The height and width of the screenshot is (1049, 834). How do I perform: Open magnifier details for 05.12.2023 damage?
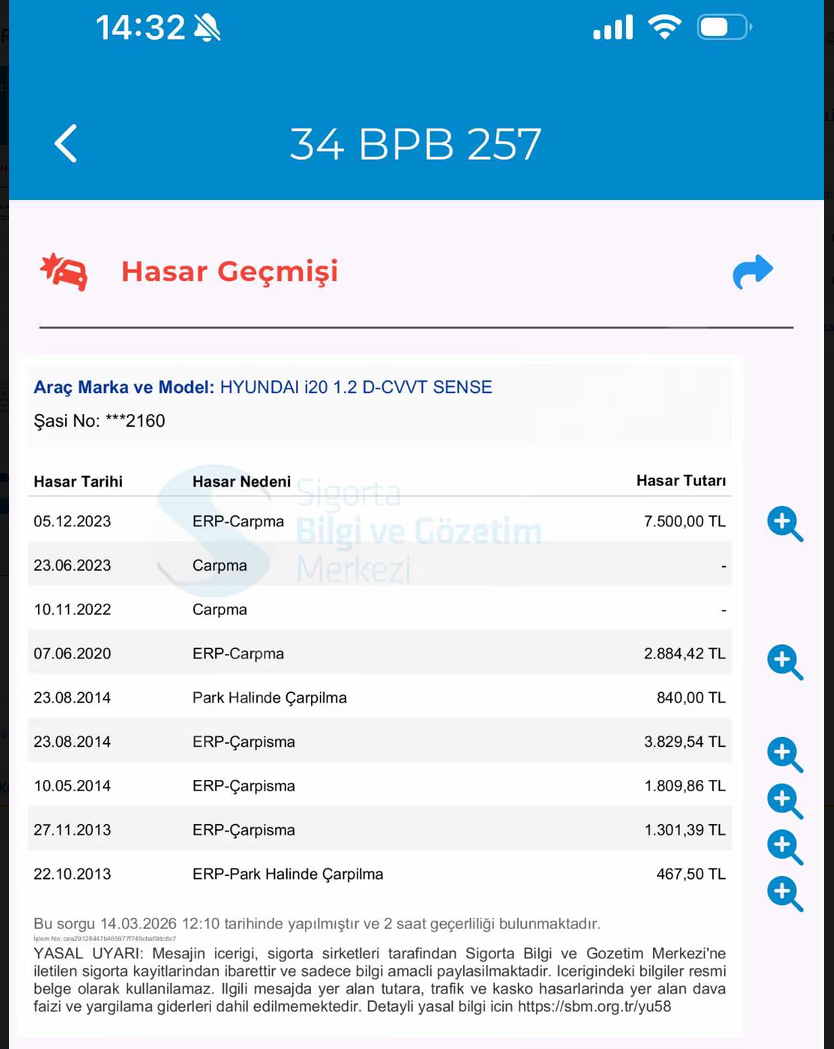click(x=785, y=524)
